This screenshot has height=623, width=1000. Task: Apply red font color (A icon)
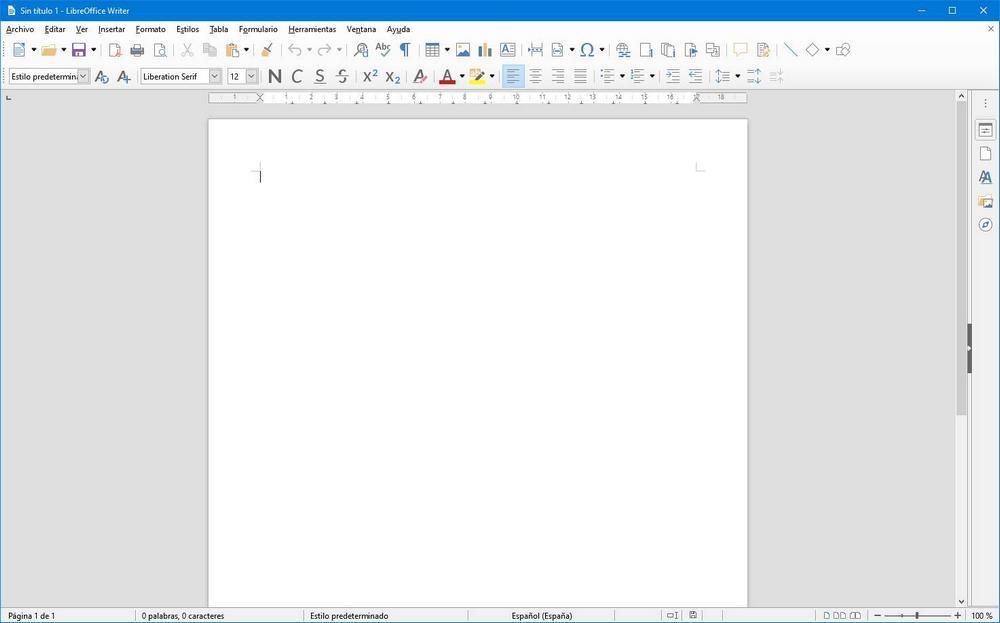447,77
